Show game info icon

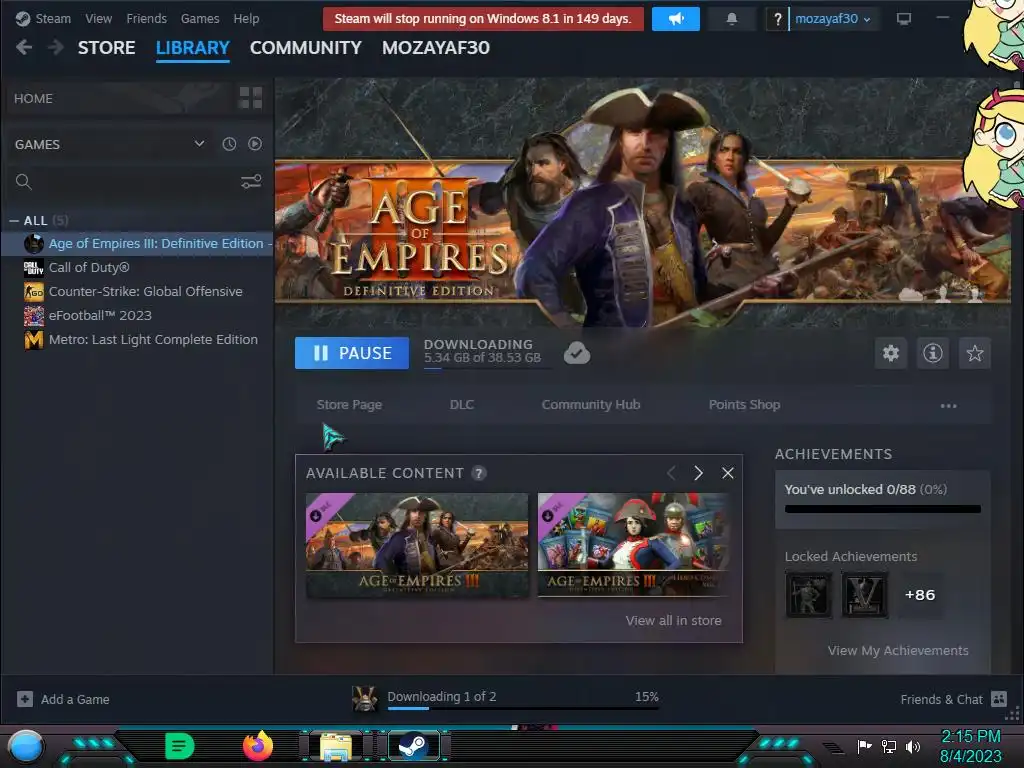tap(933, 353)
